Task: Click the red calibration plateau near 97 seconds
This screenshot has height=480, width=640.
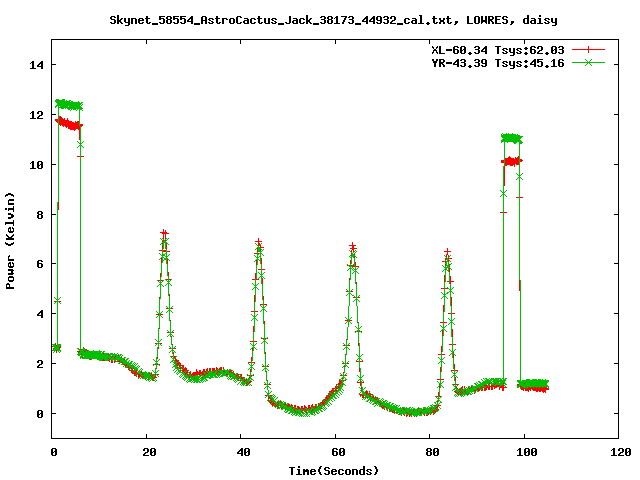Action: (512, 162)
